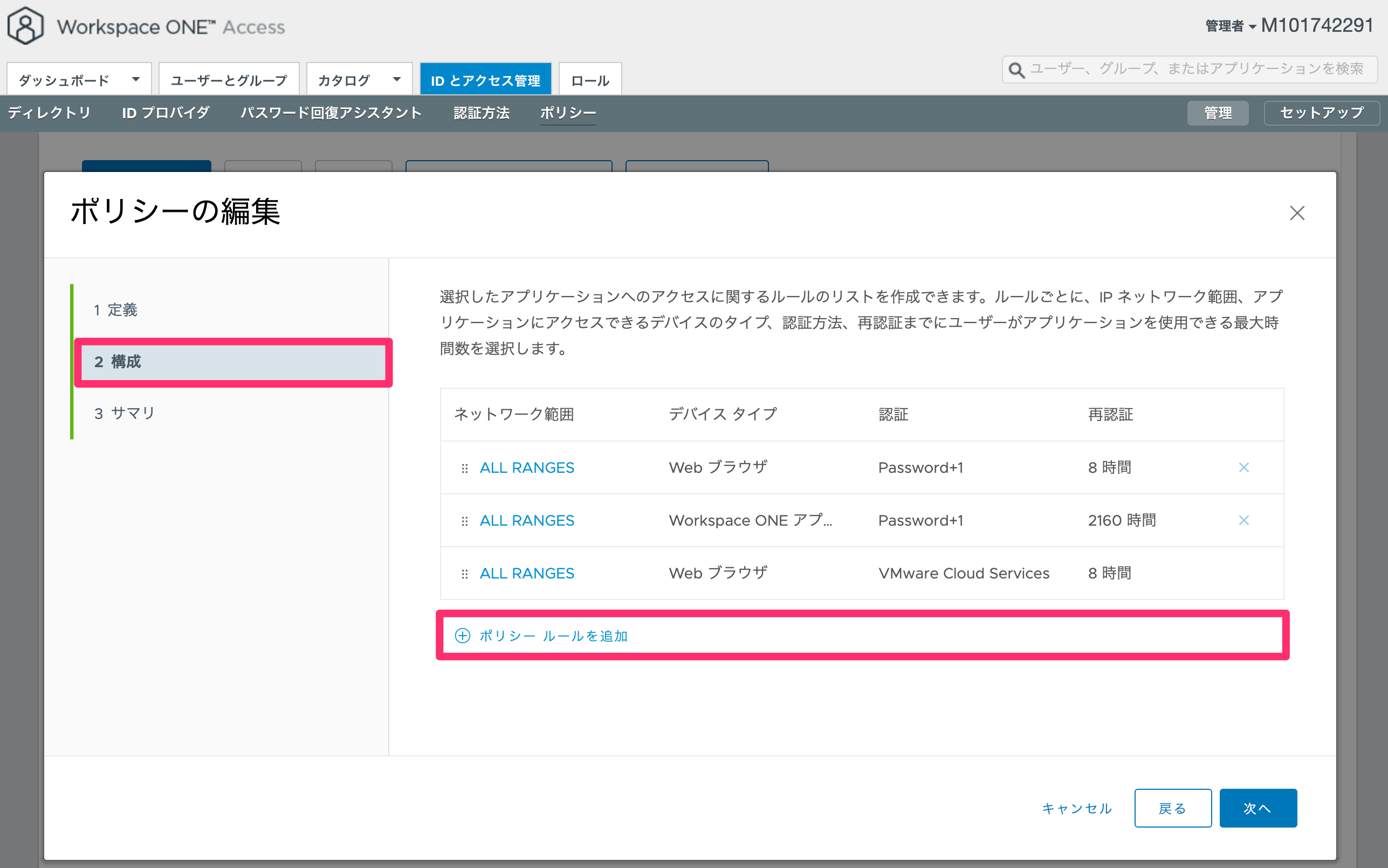Click the 管理 button
The image size is (1388, 868).
[x=1217, y=113]
